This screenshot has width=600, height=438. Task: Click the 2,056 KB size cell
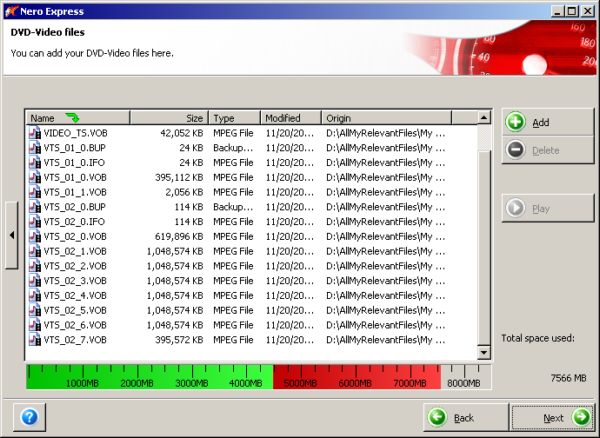pyautogui.click(x=184, y=192)
